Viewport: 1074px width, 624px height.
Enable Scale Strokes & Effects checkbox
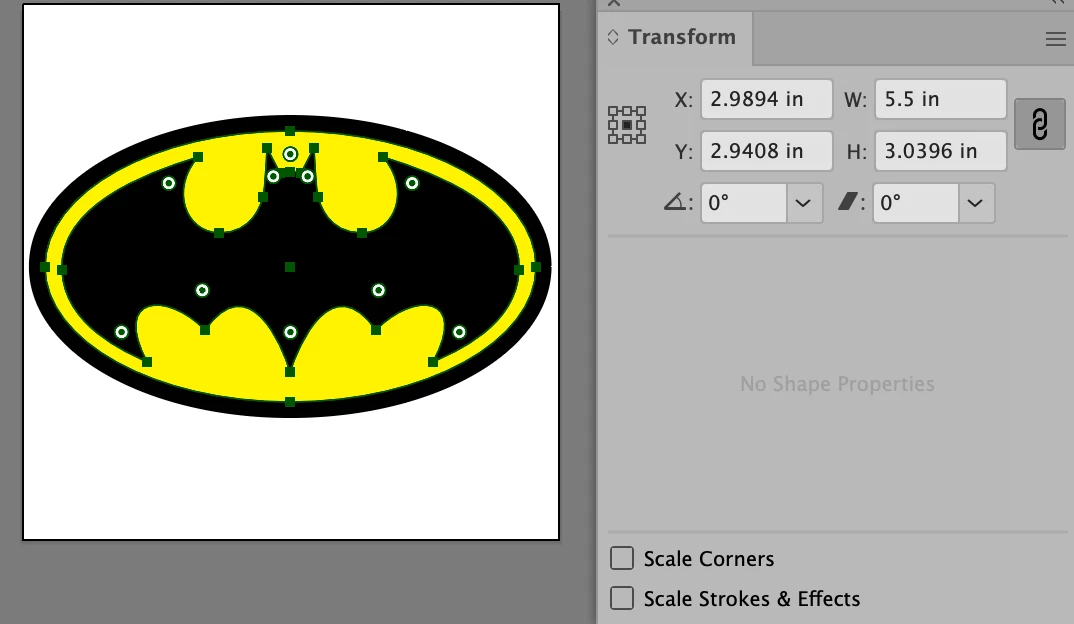tap(622, 598)
